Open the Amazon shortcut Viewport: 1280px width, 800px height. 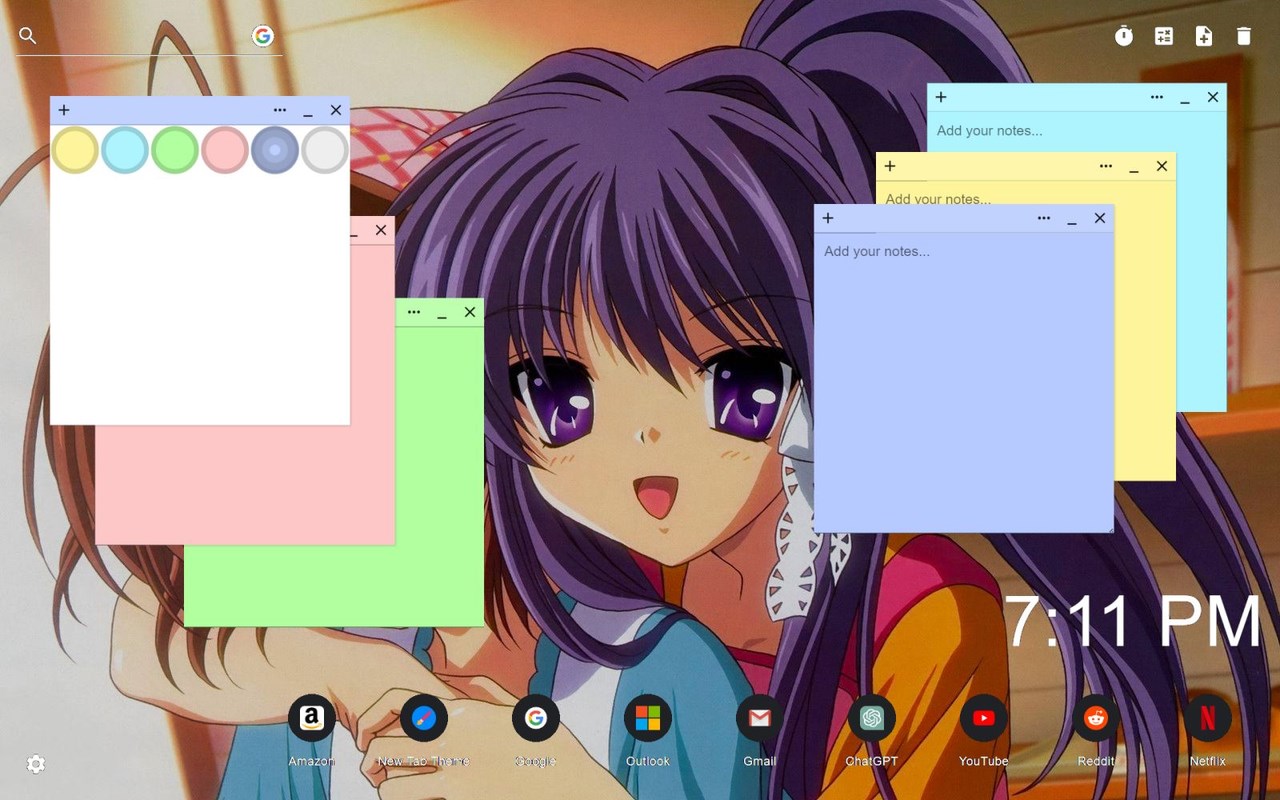[x=312, y=718]
